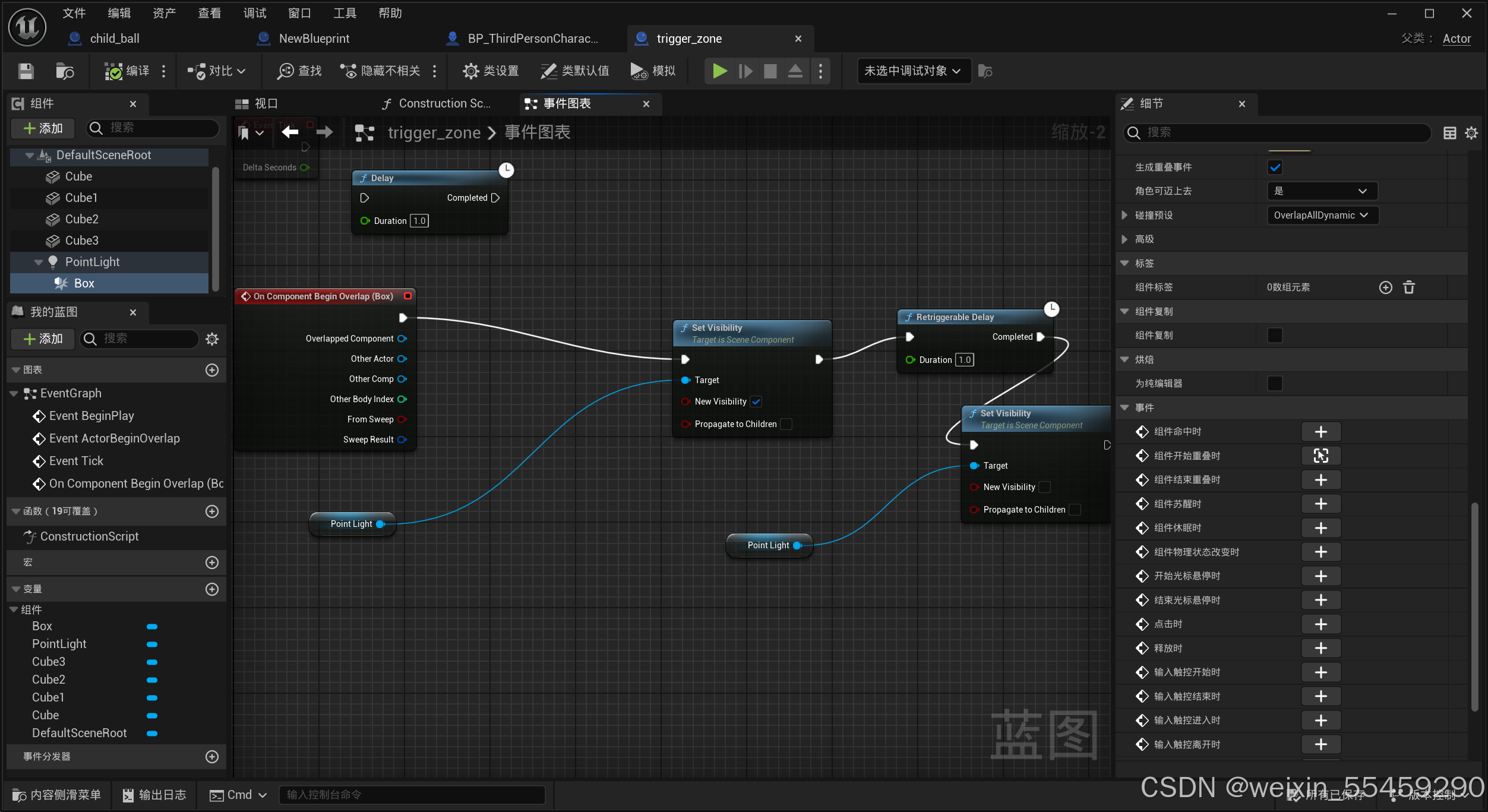Viewport: 1488px width, 812px height.
Task: Open the OverlapAllDynamic collision preset dropdown
Action: coord(1322,215)
